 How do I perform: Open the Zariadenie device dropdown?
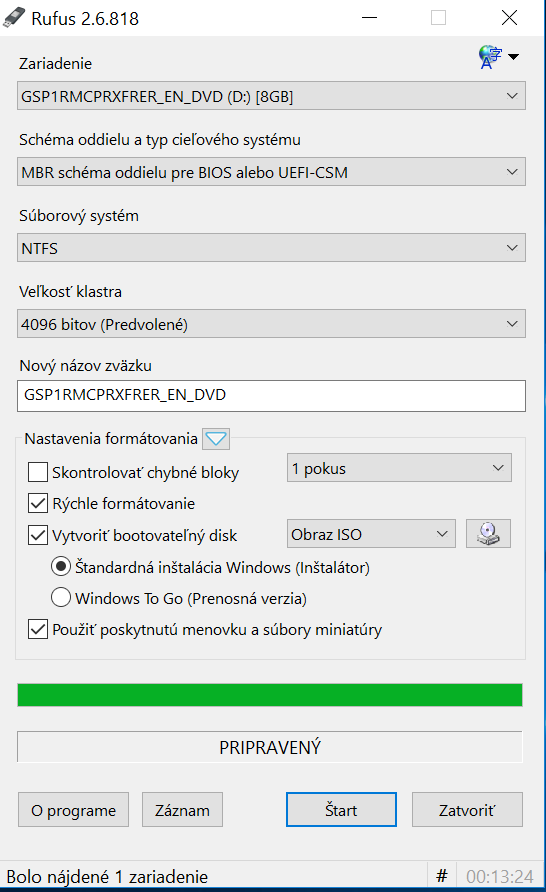(271, 96)
